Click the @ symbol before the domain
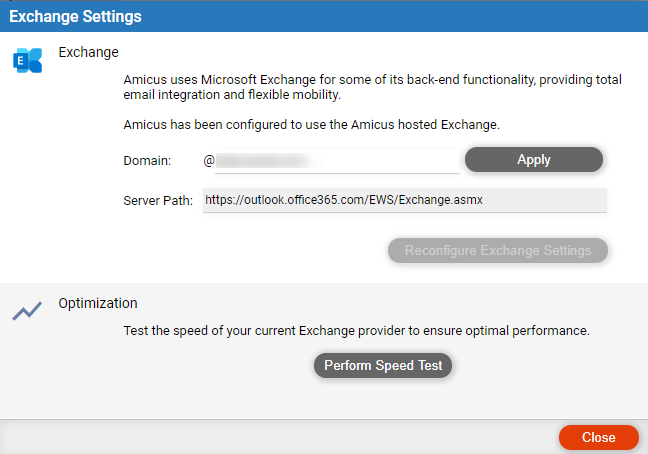The image size is (648, 454). (209, 160)
